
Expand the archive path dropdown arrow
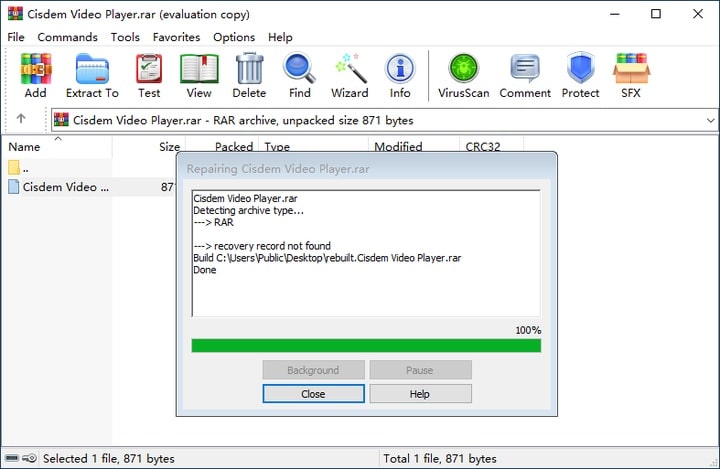710,120
